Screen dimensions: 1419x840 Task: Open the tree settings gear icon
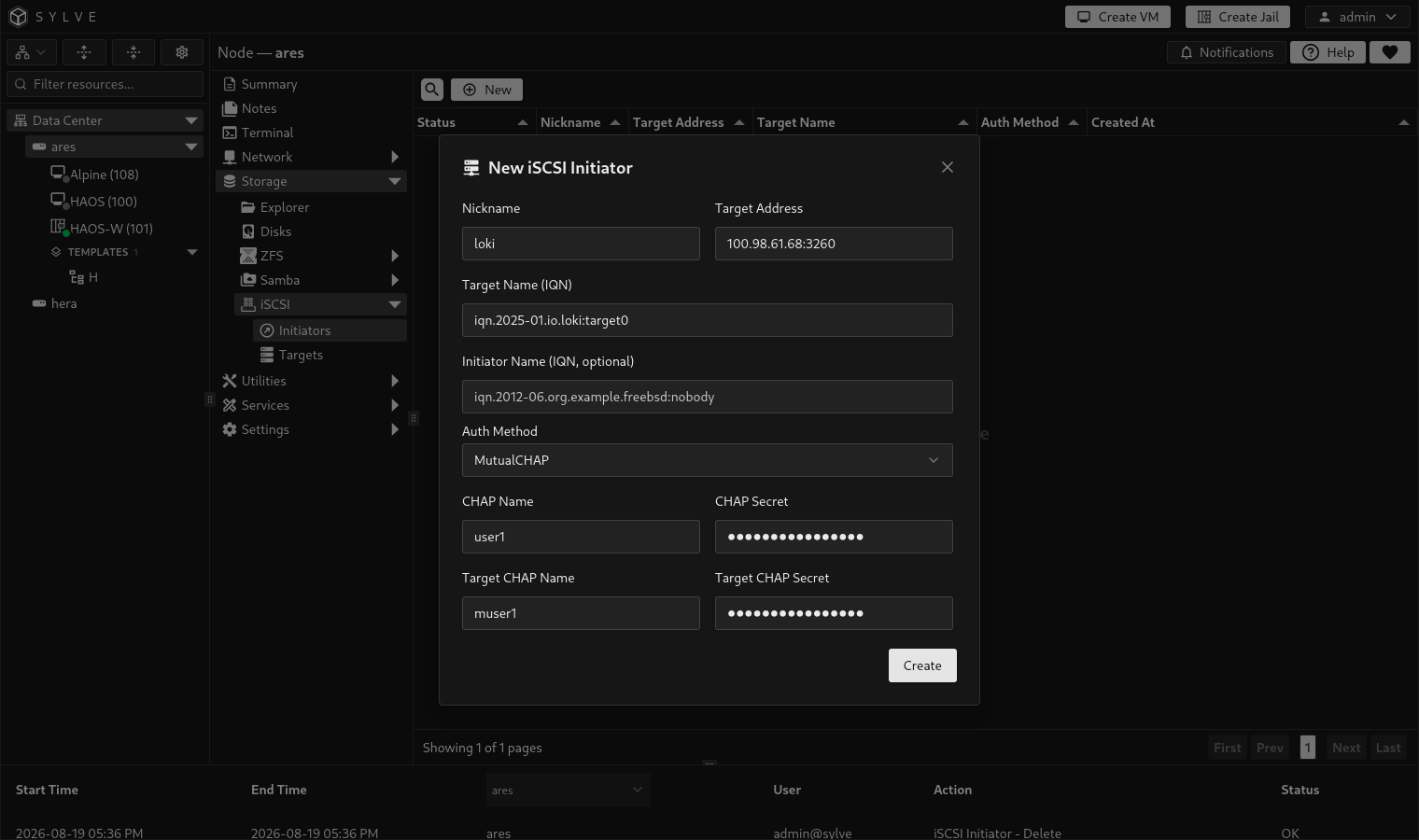pyautogui.click(x=182, y=53)
